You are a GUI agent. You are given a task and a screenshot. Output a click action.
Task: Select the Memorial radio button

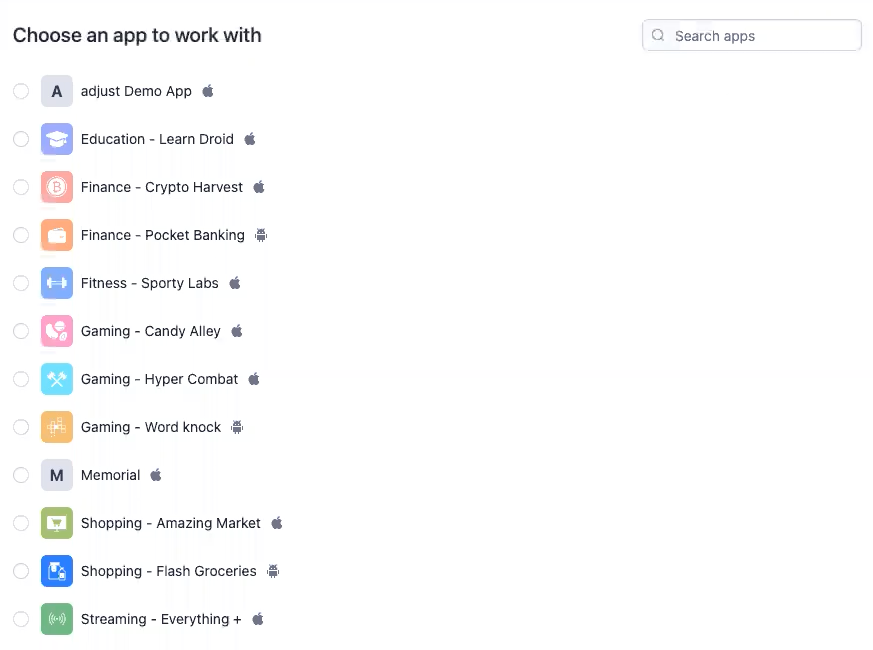tap(21, 475)
